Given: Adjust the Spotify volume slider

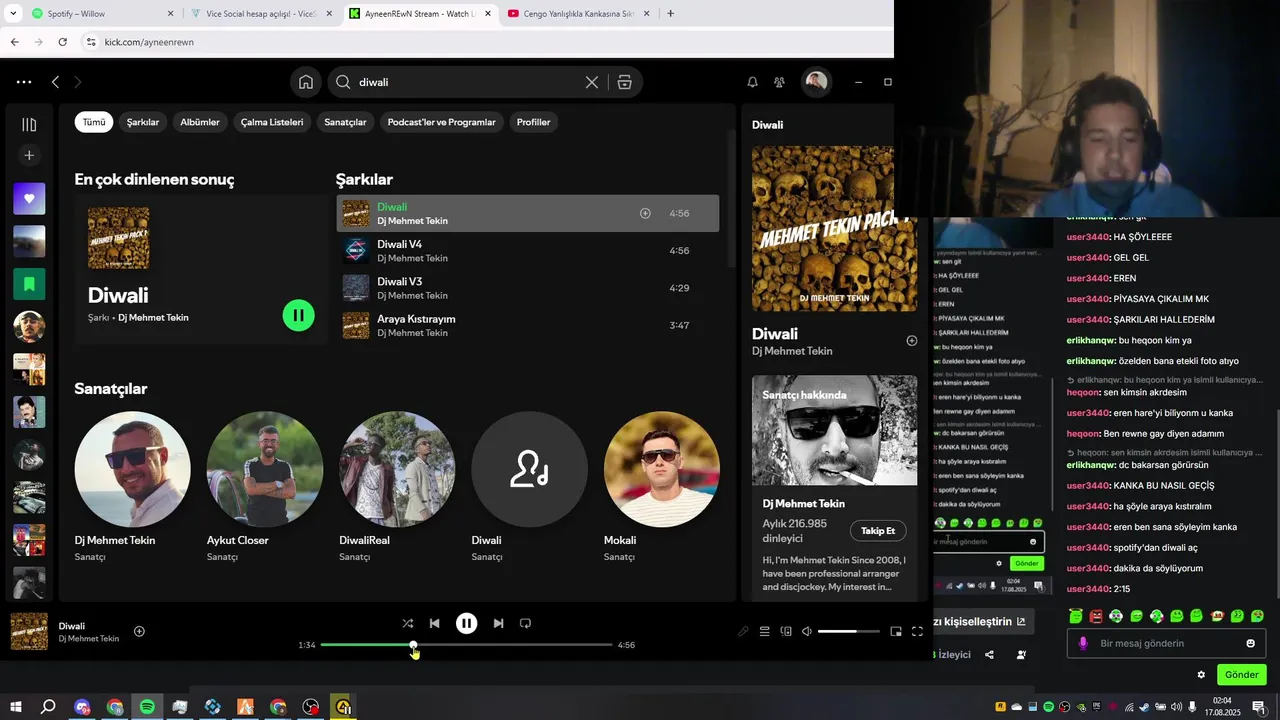Looking at the screenshot, I should tap(849, 631).
